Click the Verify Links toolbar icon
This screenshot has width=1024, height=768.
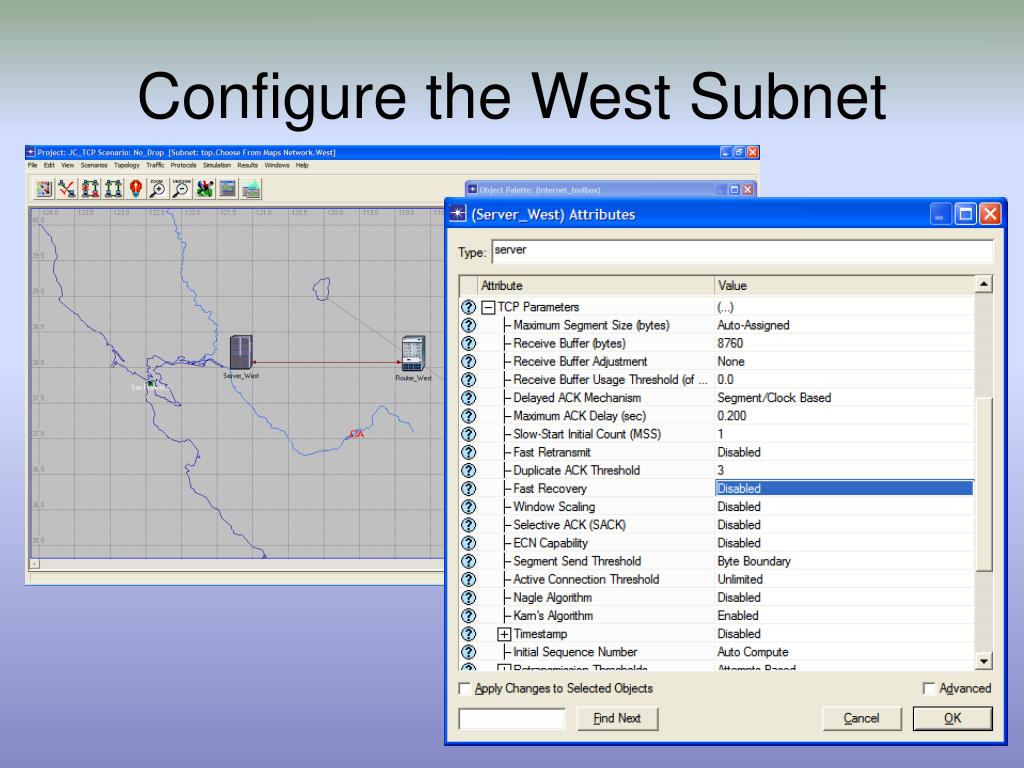pos(67,189)
